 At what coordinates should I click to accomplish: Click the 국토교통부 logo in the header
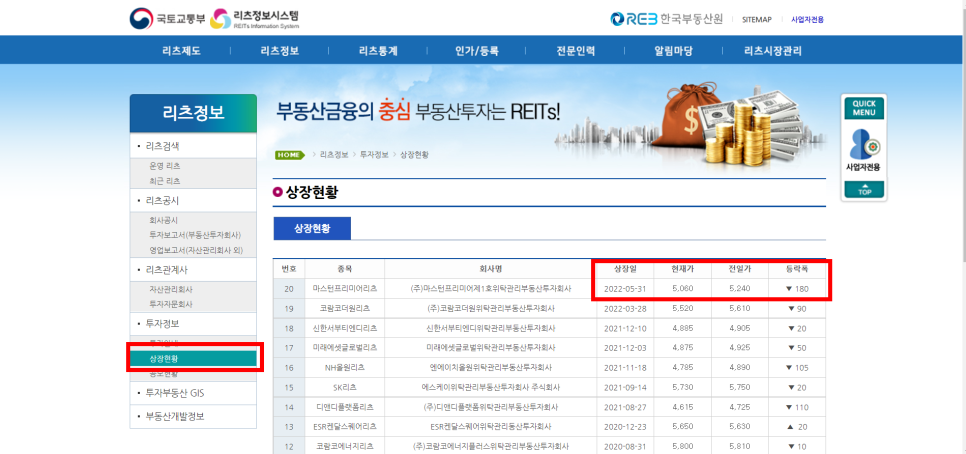point(165,19)
